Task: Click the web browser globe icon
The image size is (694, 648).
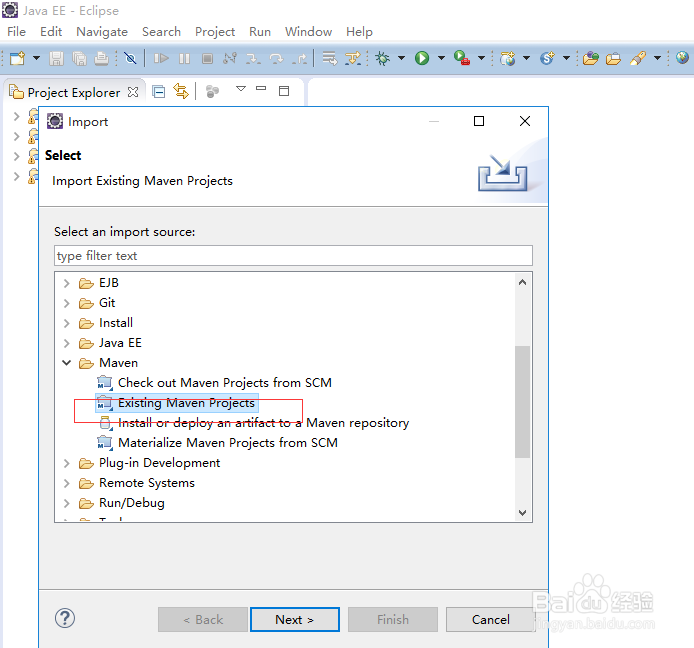Action: 682,58
